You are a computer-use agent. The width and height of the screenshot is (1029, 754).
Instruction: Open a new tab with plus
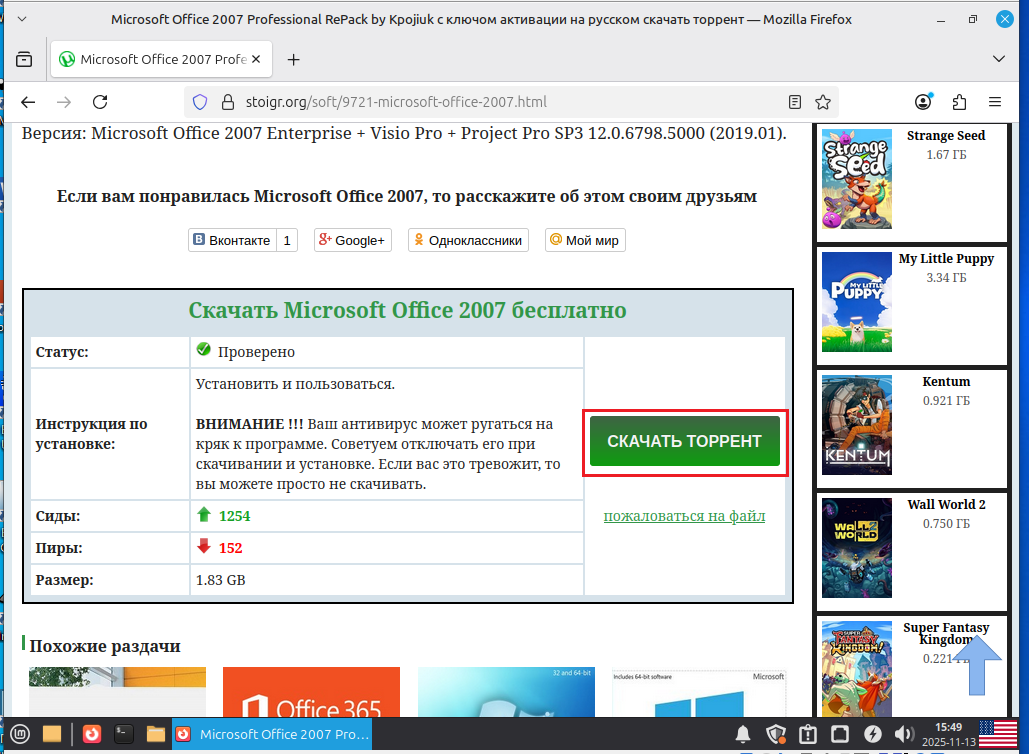pos(293,60)
